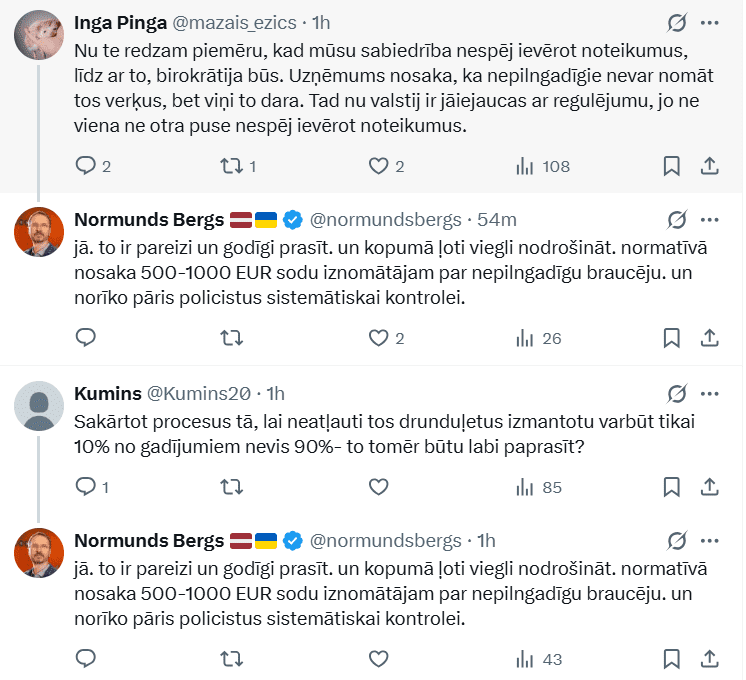The width and height of the screenshot is (746, 680).
Task: Open more options on Normunds Bergs' 54m post
Action: point(709,219)
